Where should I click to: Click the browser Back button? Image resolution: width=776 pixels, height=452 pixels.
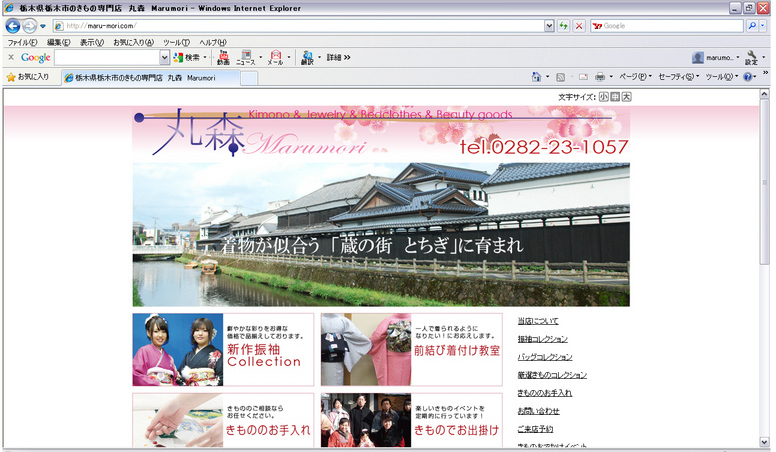click(x=13, y=26)
